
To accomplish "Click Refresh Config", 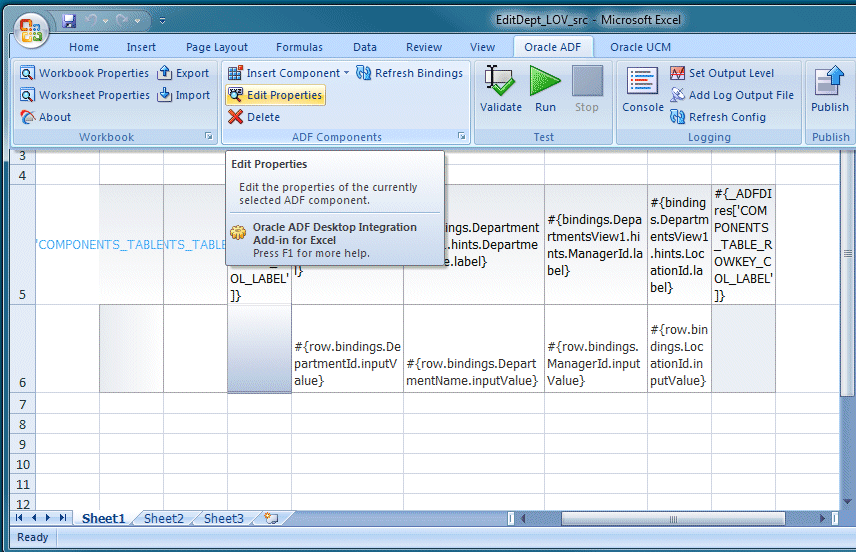I will pyautogui.click(x=718, y=117).
